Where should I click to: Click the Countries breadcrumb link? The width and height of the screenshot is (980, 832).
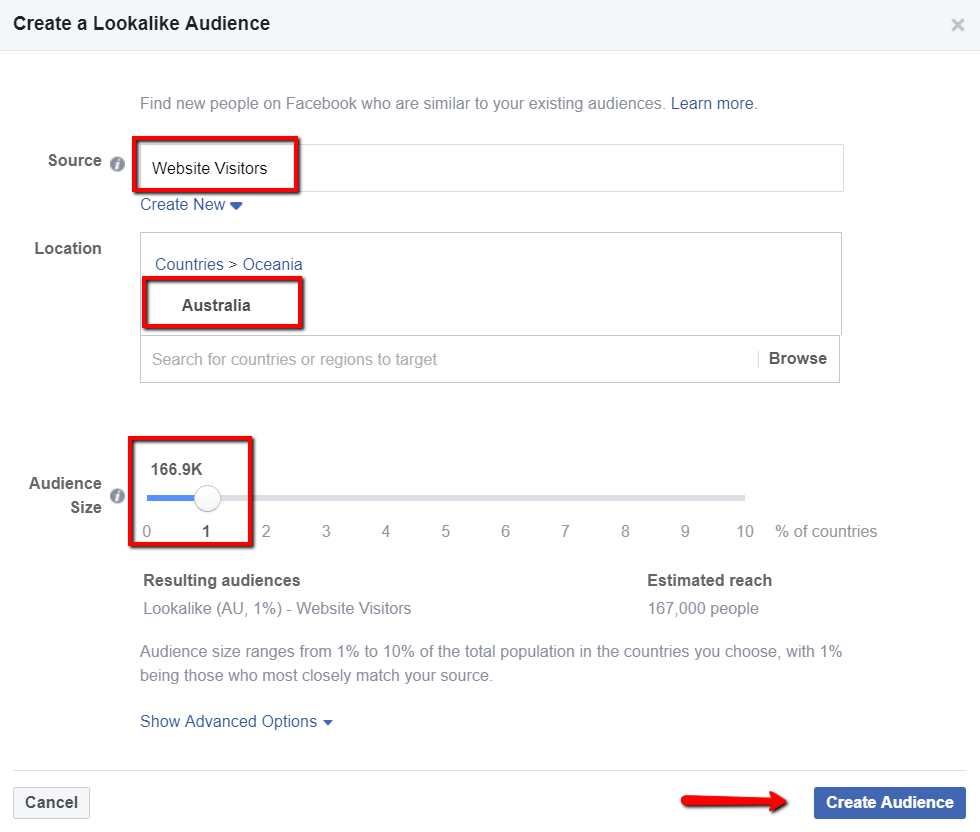(189, 265)
